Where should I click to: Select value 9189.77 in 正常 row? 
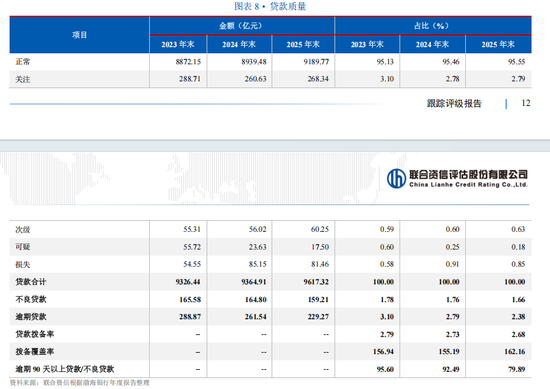(316, 62)
